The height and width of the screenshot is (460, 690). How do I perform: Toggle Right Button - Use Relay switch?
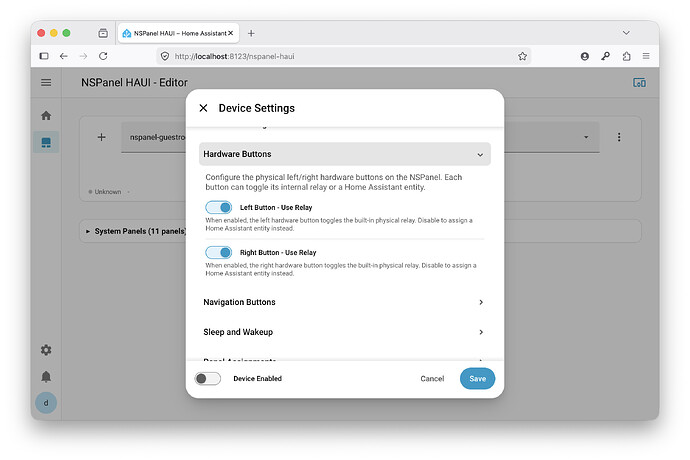pos(218,252)
